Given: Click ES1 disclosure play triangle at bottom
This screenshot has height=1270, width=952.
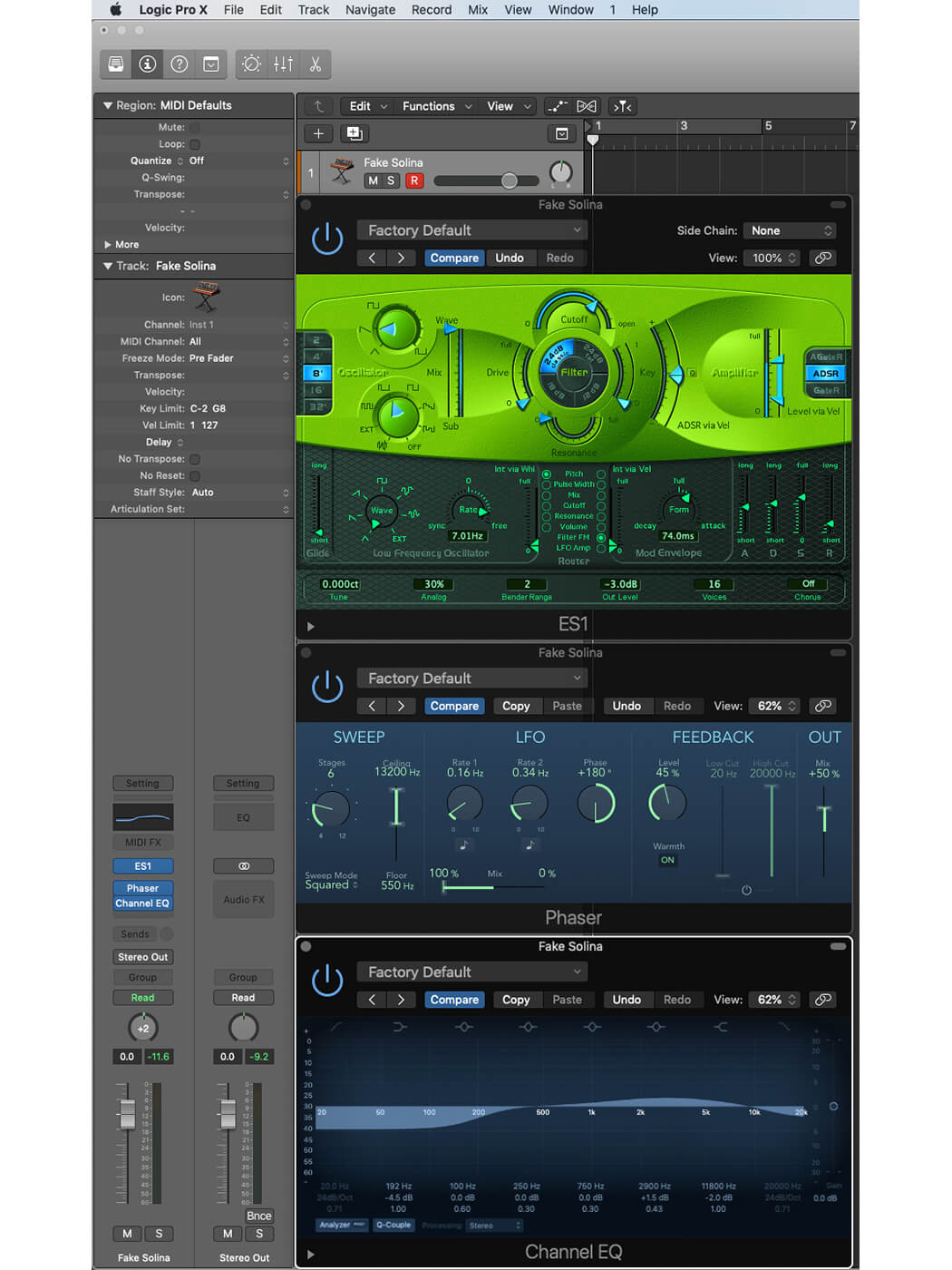Looking at the screenshot, I should [310, 626].
